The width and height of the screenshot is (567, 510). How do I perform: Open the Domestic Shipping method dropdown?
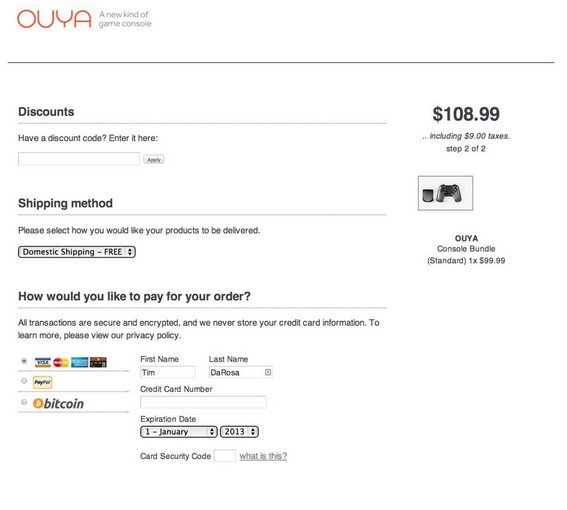(x=77, y=252)
